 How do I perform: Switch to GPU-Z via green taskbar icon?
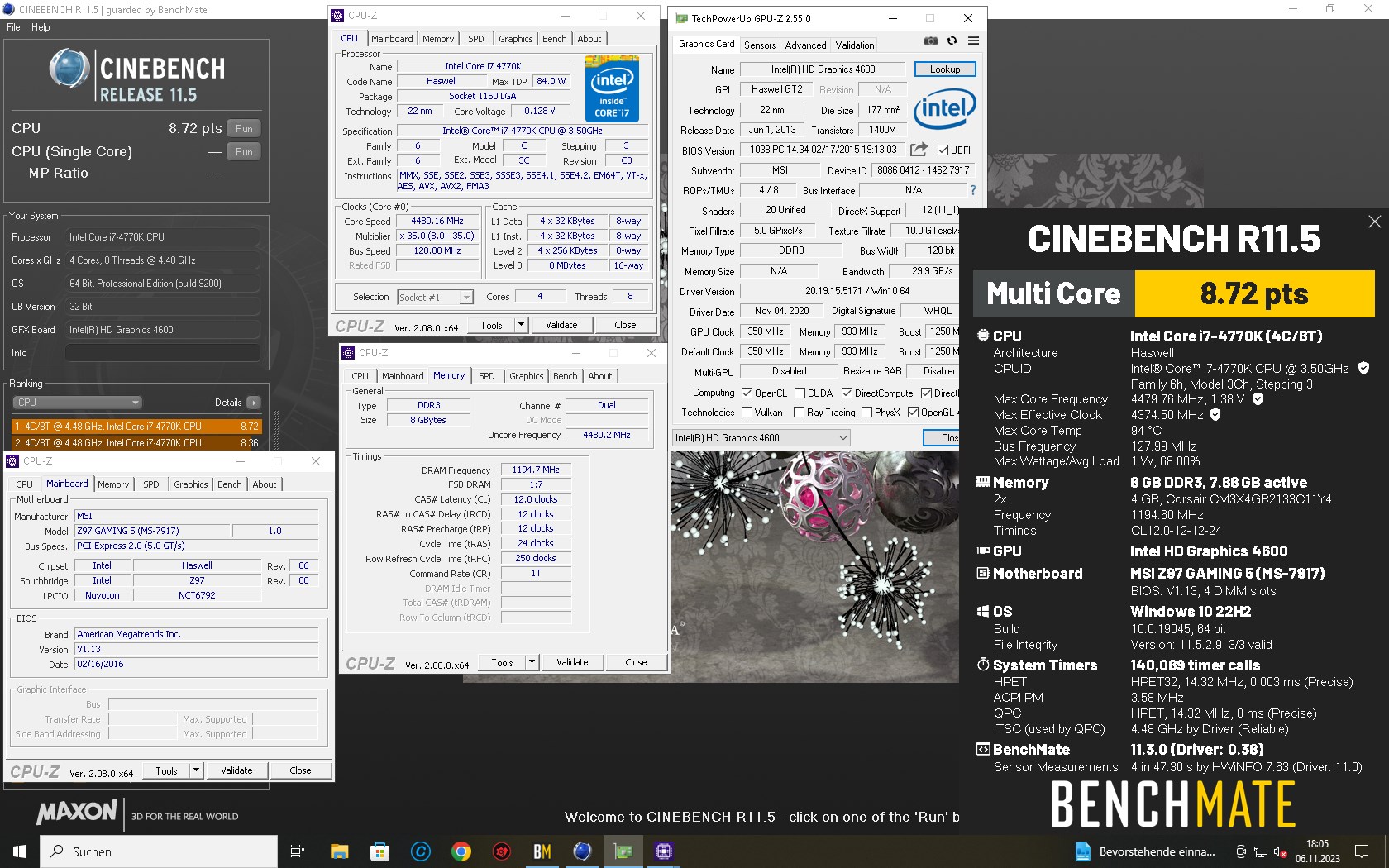pos(623,851)
